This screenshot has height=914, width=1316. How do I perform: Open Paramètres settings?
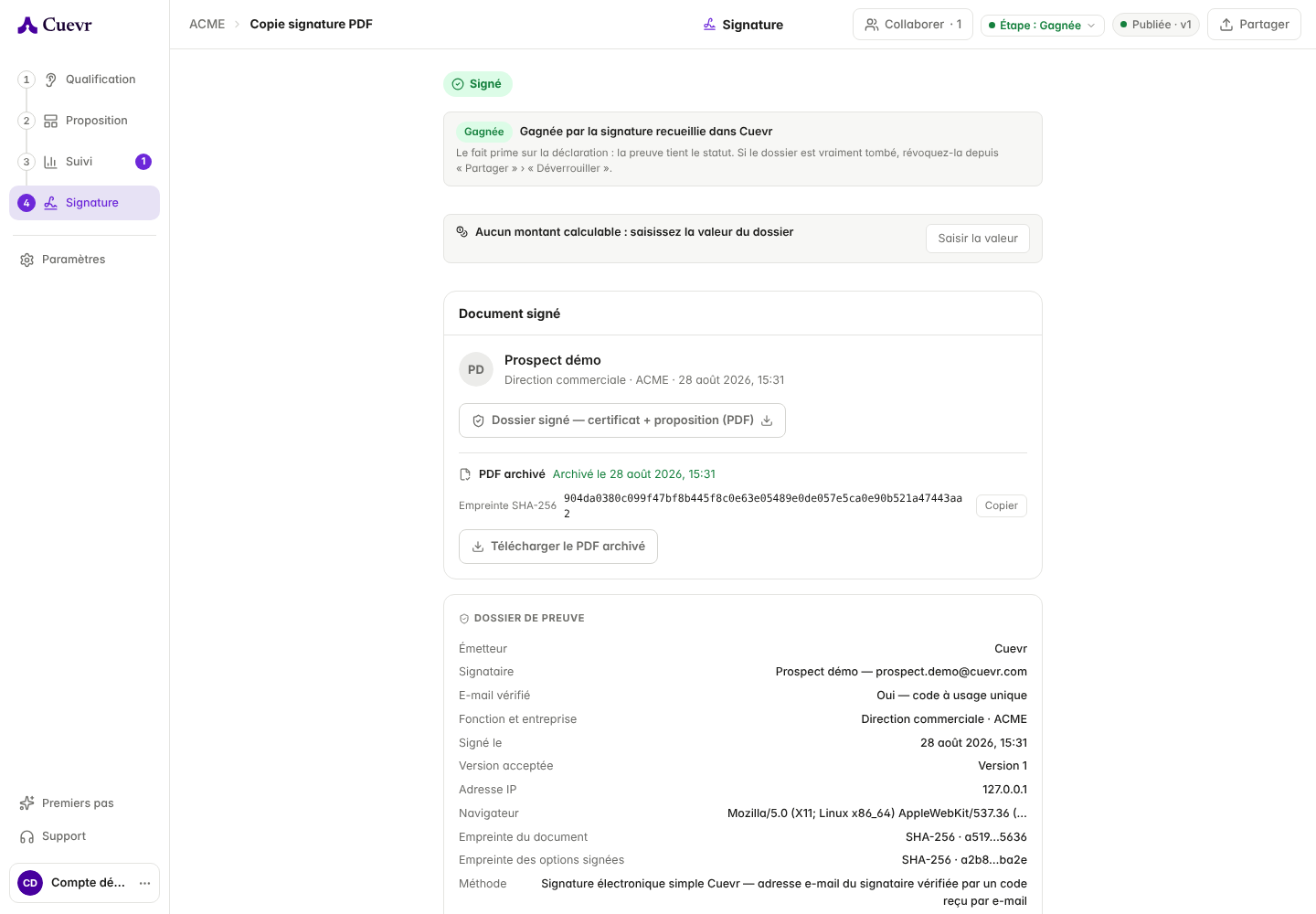tap(84, 260)
